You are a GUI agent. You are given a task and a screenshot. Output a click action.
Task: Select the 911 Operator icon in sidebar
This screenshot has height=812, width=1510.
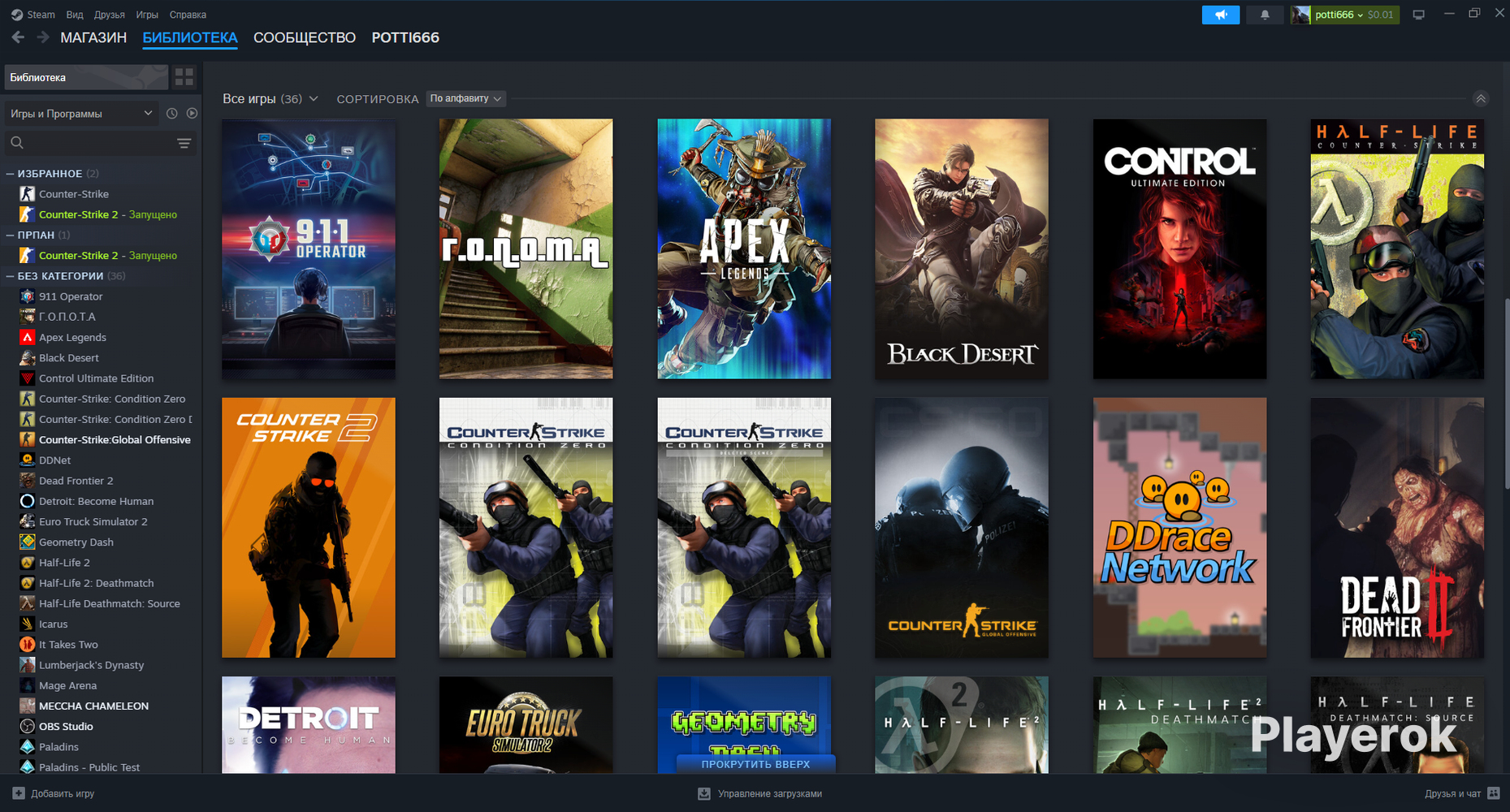click(x=27, y=296)
